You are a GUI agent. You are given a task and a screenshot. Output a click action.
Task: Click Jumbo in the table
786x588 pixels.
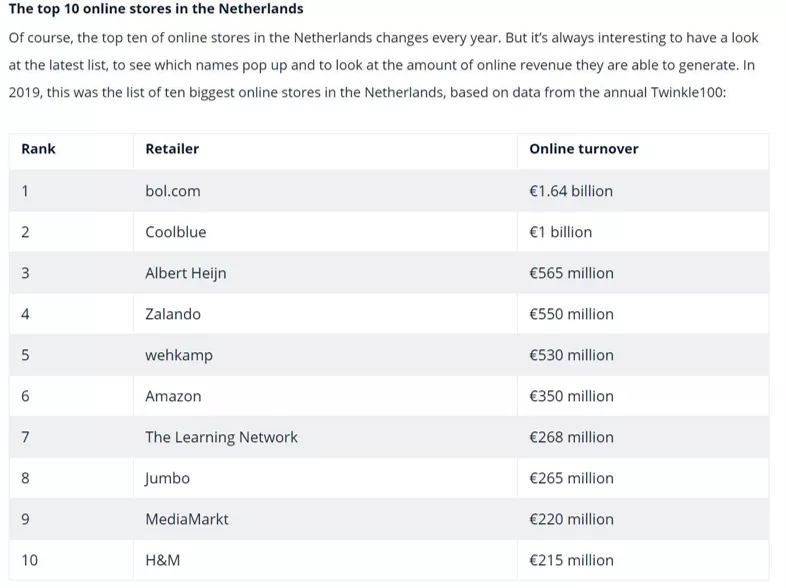167,478
